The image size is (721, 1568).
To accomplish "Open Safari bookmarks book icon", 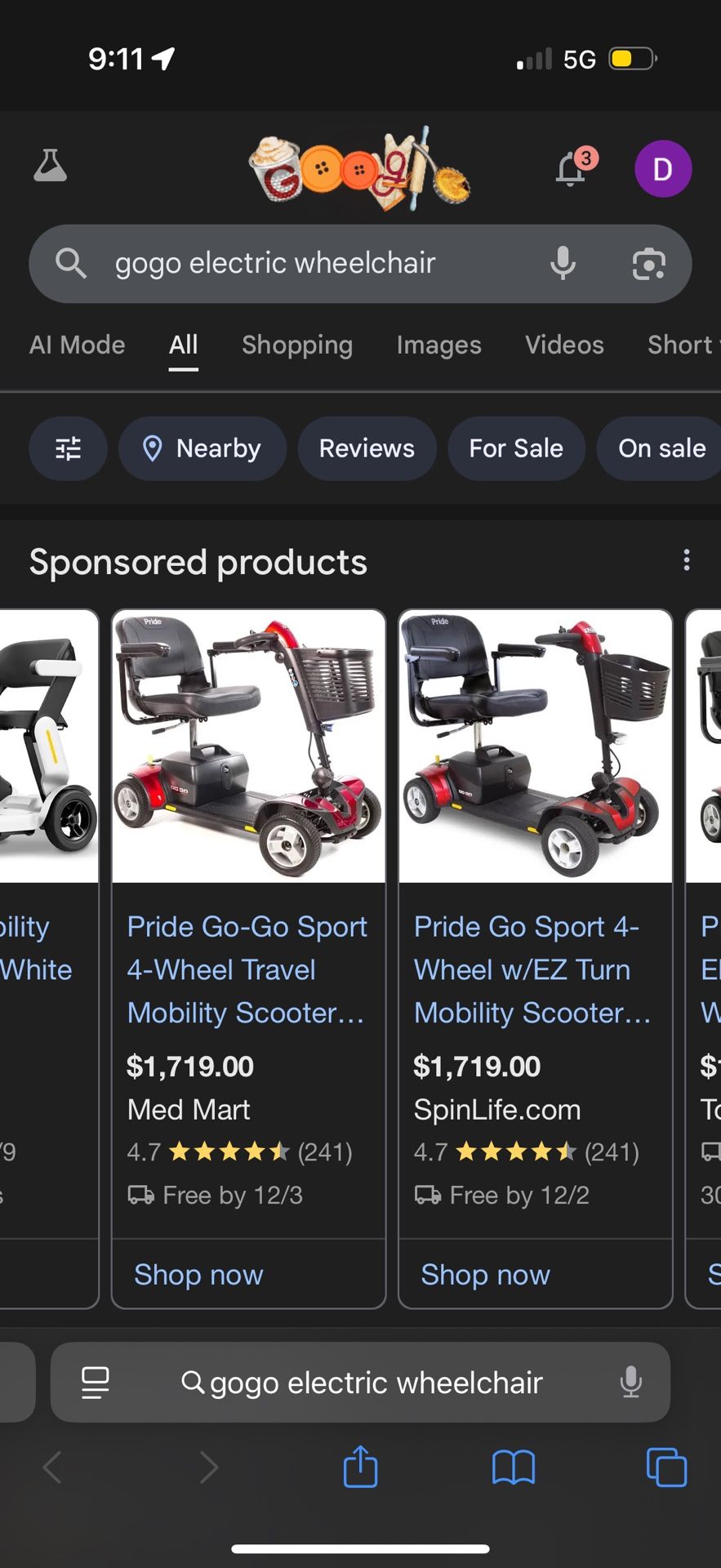I will tap(514, 1468).
